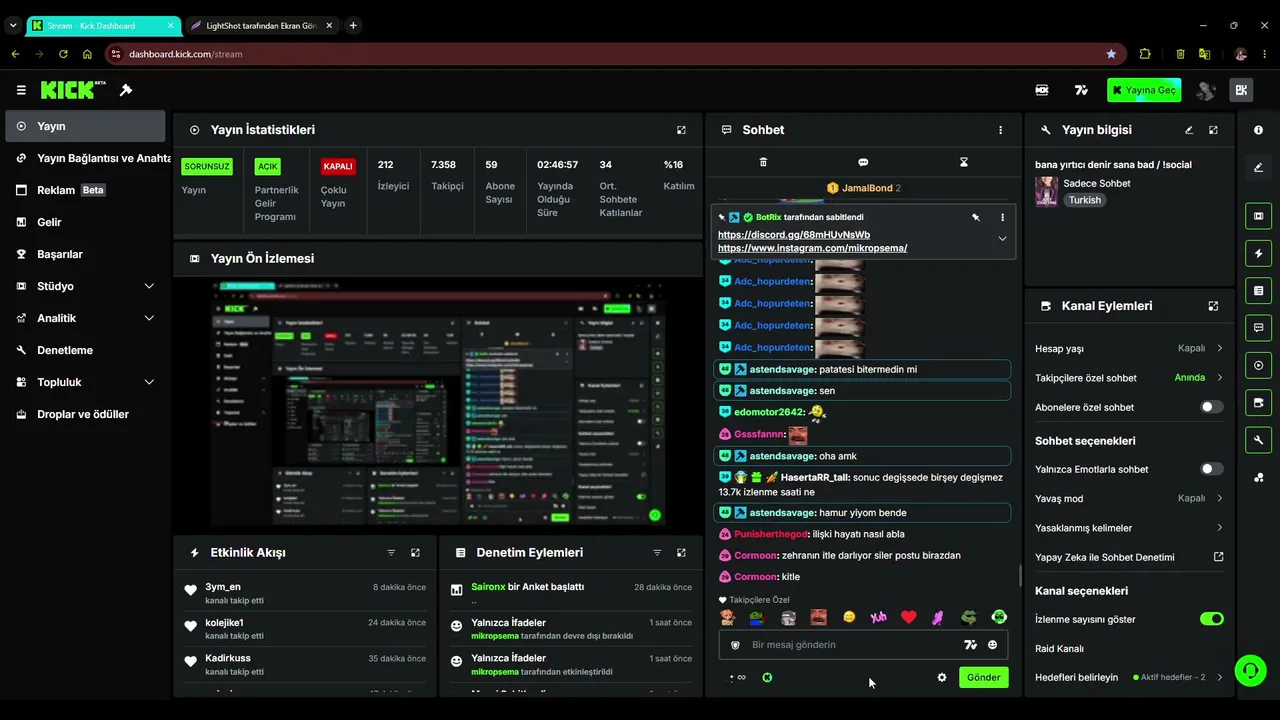Click the 7TV icon in top header
The image size is (1280, 720).
coord(1081,90)
